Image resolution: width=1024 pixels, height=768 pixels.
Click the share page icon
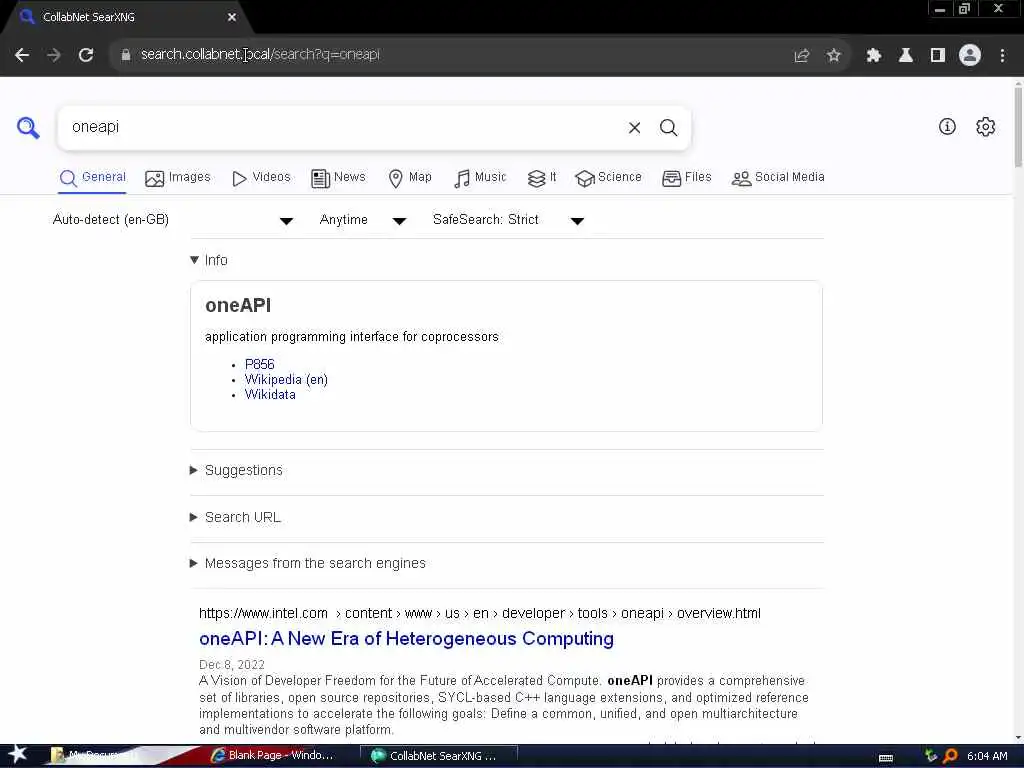pos(802,56)
